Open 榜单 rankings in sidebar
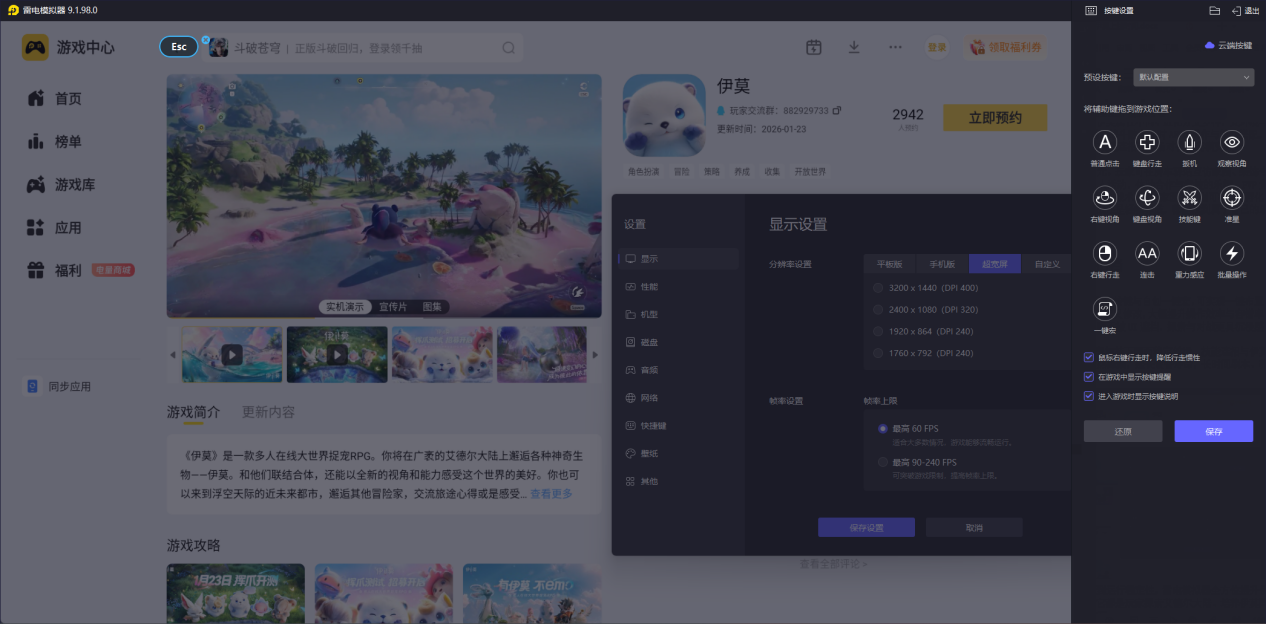 tap(56, 142)
